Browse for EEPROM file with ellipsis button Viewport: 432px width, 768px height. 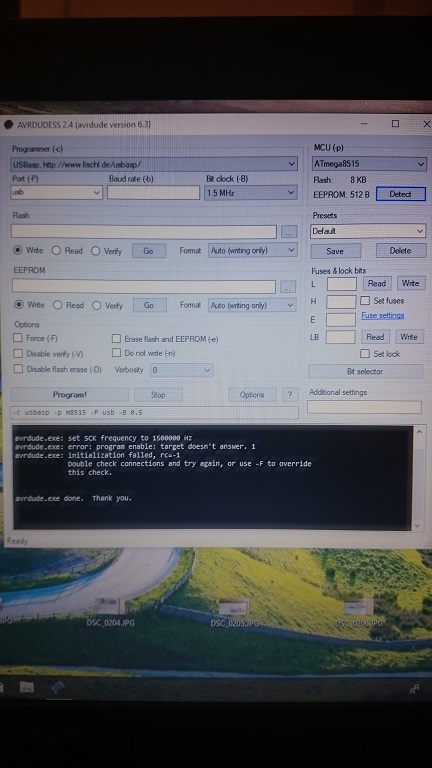point(288,288)
